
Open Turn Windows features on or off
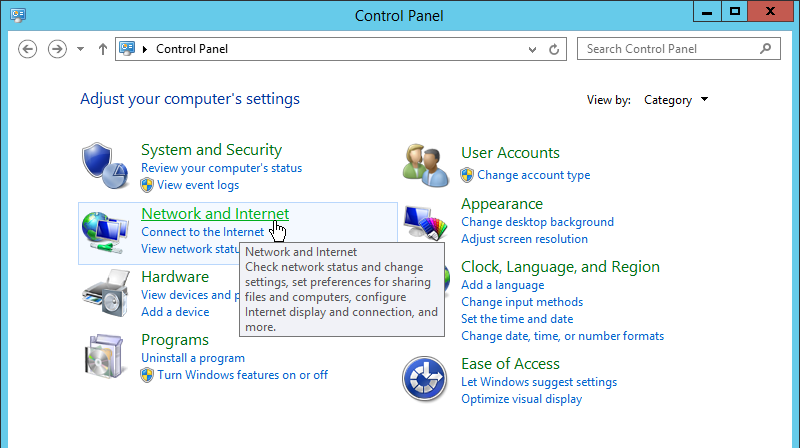(x=242, y=375)
